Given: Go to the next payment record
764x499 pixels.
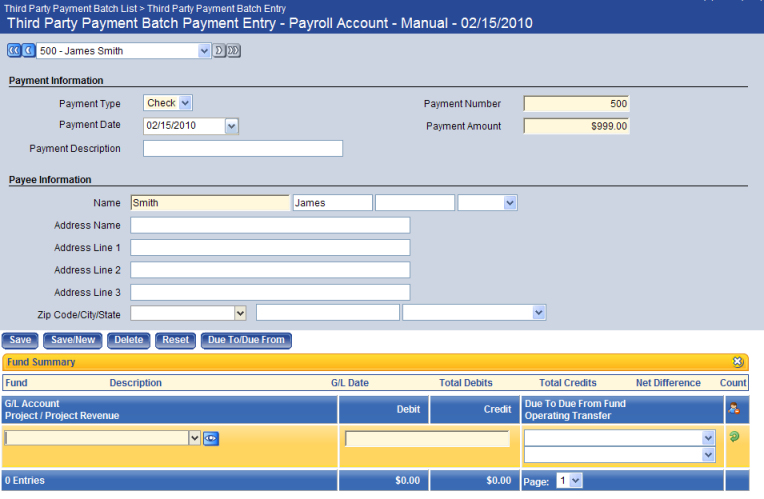Looking at the screenshot, I should tap(219, 50).
